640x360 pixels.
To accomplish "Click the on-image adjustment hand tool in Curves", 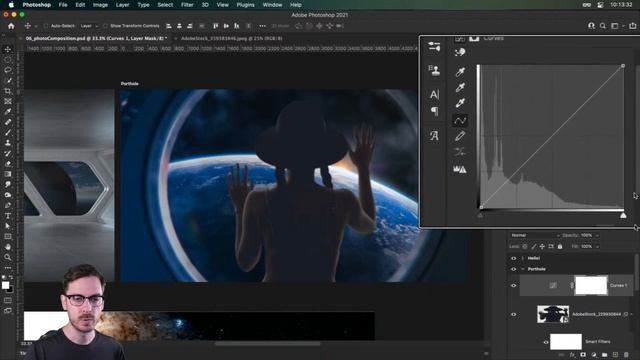I will 460,52.
